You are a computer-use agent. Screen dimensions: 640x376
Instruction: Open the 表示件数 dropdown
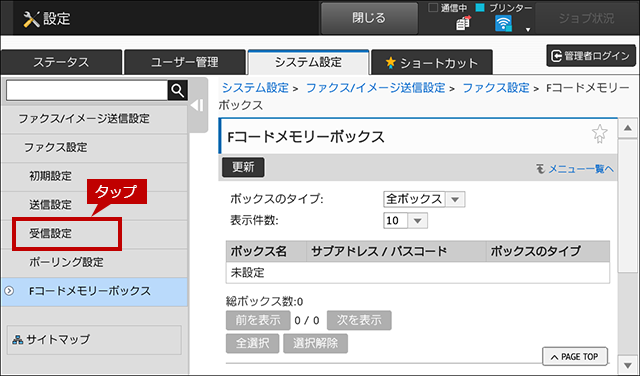pos(405,221)
